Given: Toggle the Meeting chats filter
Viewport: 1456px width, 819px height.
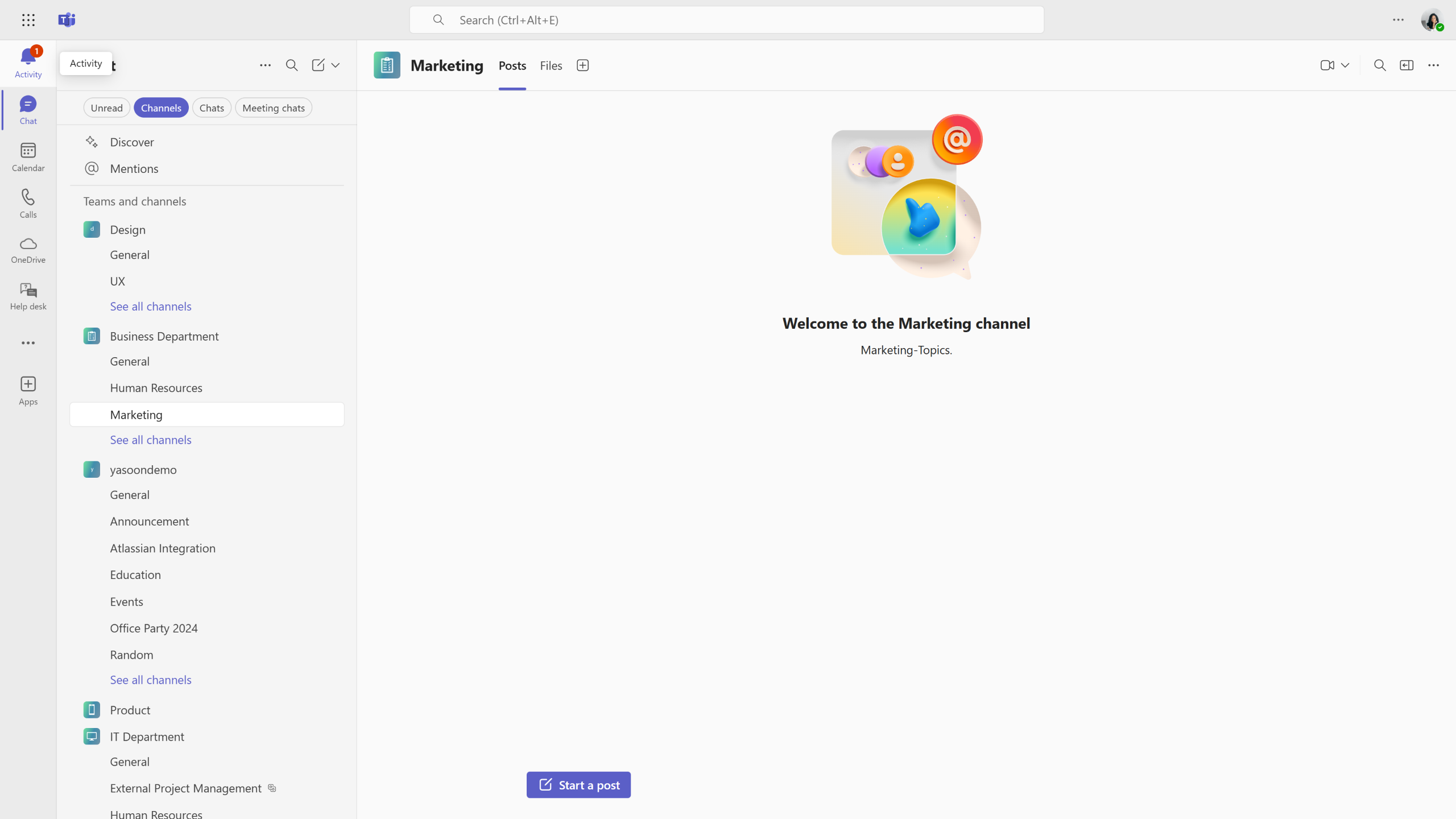Looking at the screenshot, I should tap(273, 107).
